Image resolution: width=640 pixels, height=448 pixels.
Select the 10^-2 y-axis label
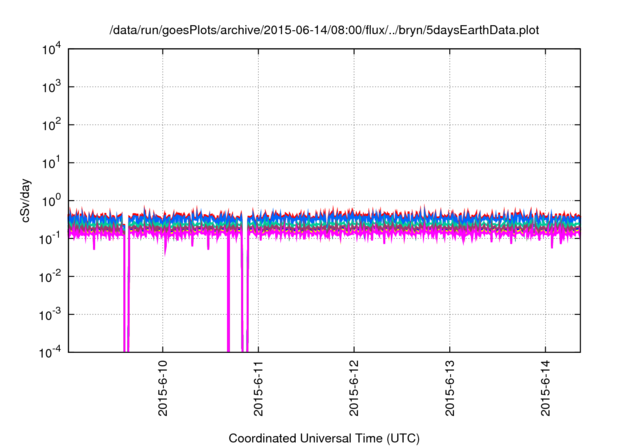tap(51, 277)
